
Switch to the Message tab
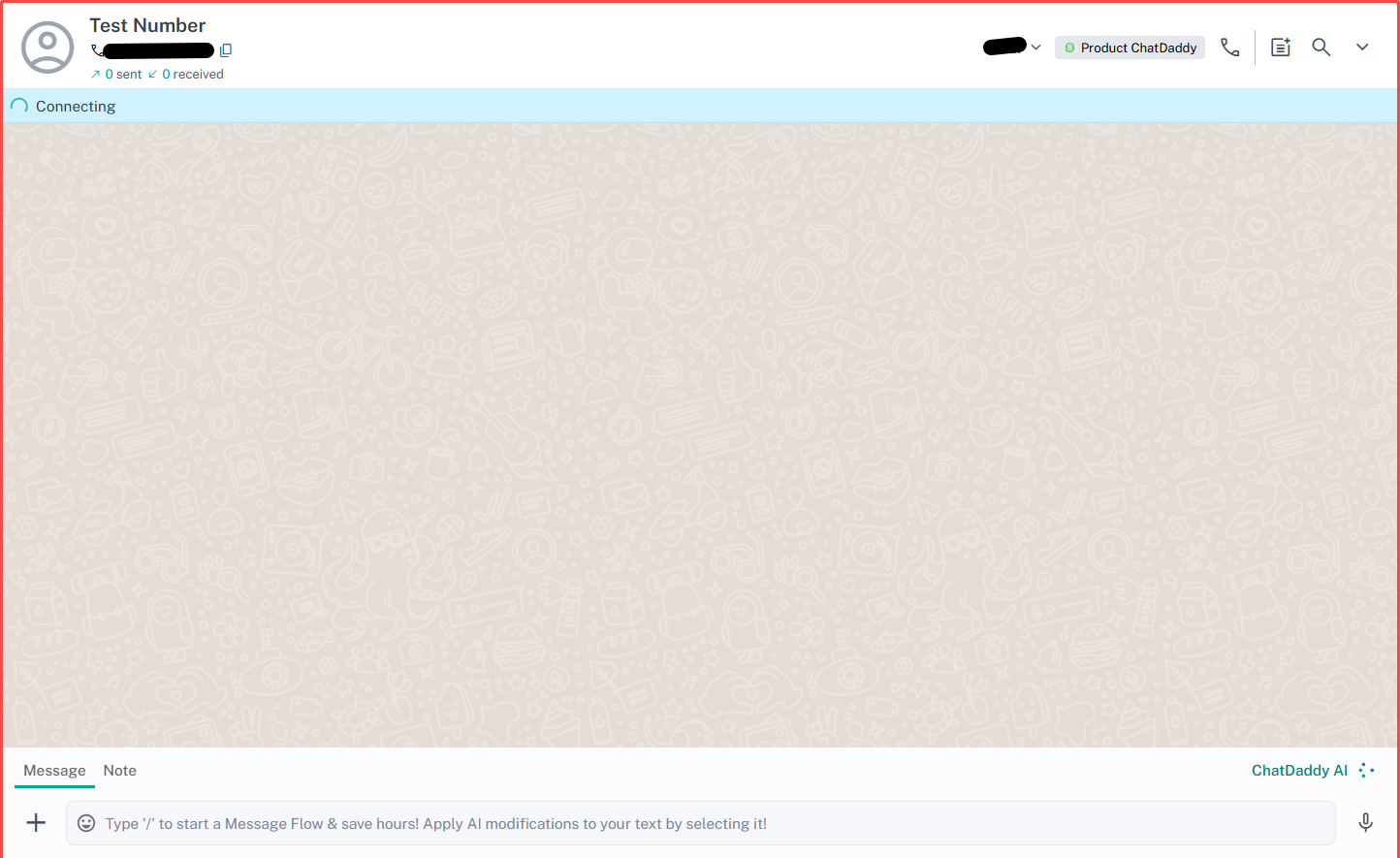54,771
